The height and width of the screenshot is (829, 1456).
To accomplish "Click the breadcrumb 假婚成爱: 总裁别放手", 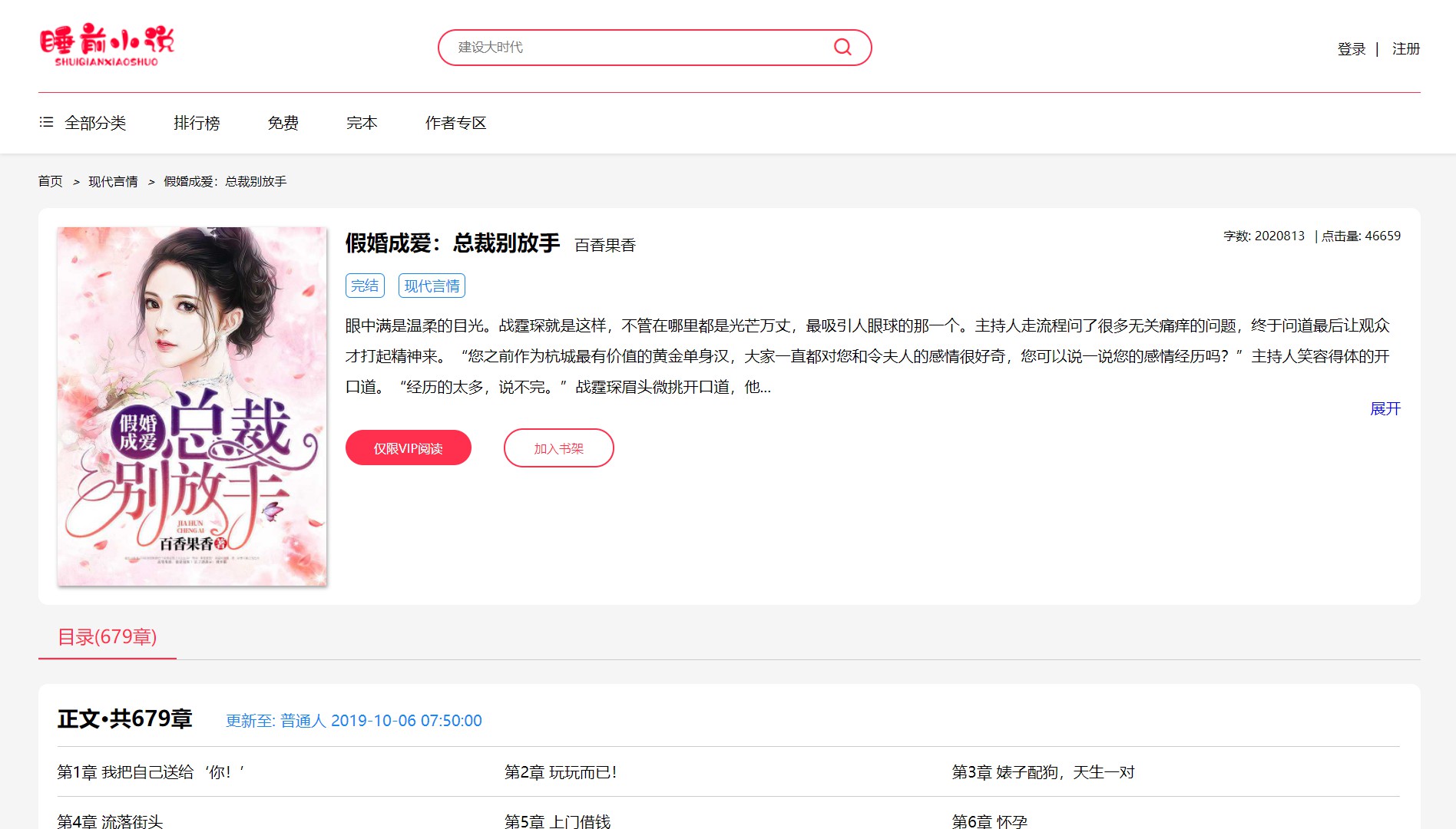I will (x=225, y=181).
